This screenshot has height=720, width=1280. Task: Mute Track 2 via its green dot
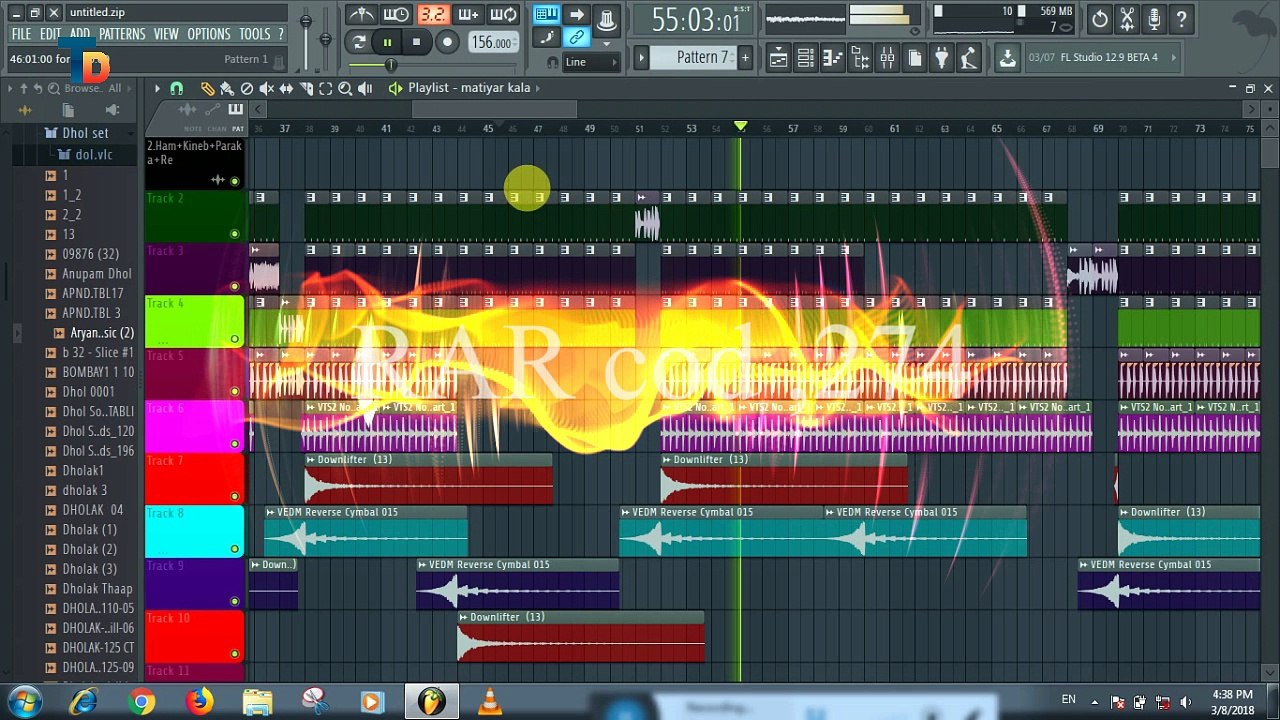tap(235, 234)
